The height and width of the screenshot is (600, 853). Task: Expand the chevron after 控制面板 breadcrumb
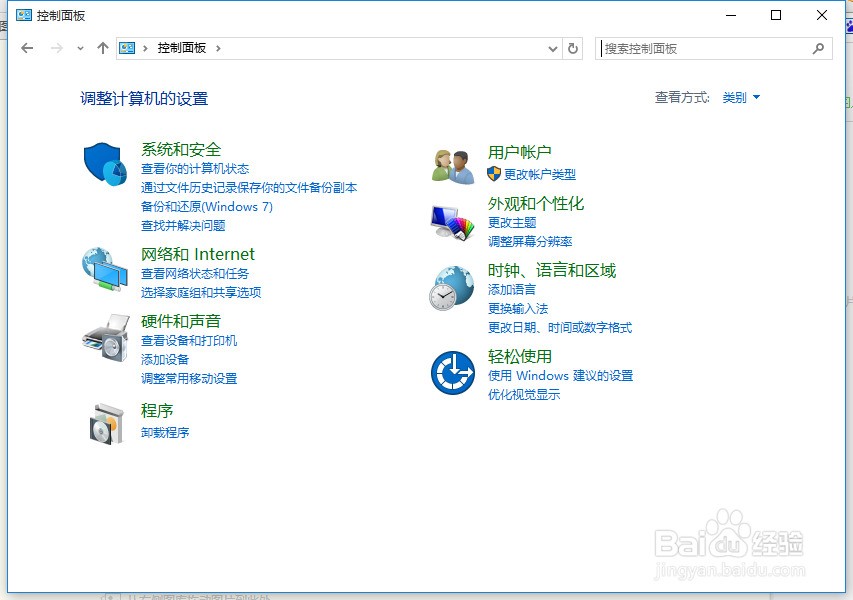click(x=218, y=48)
